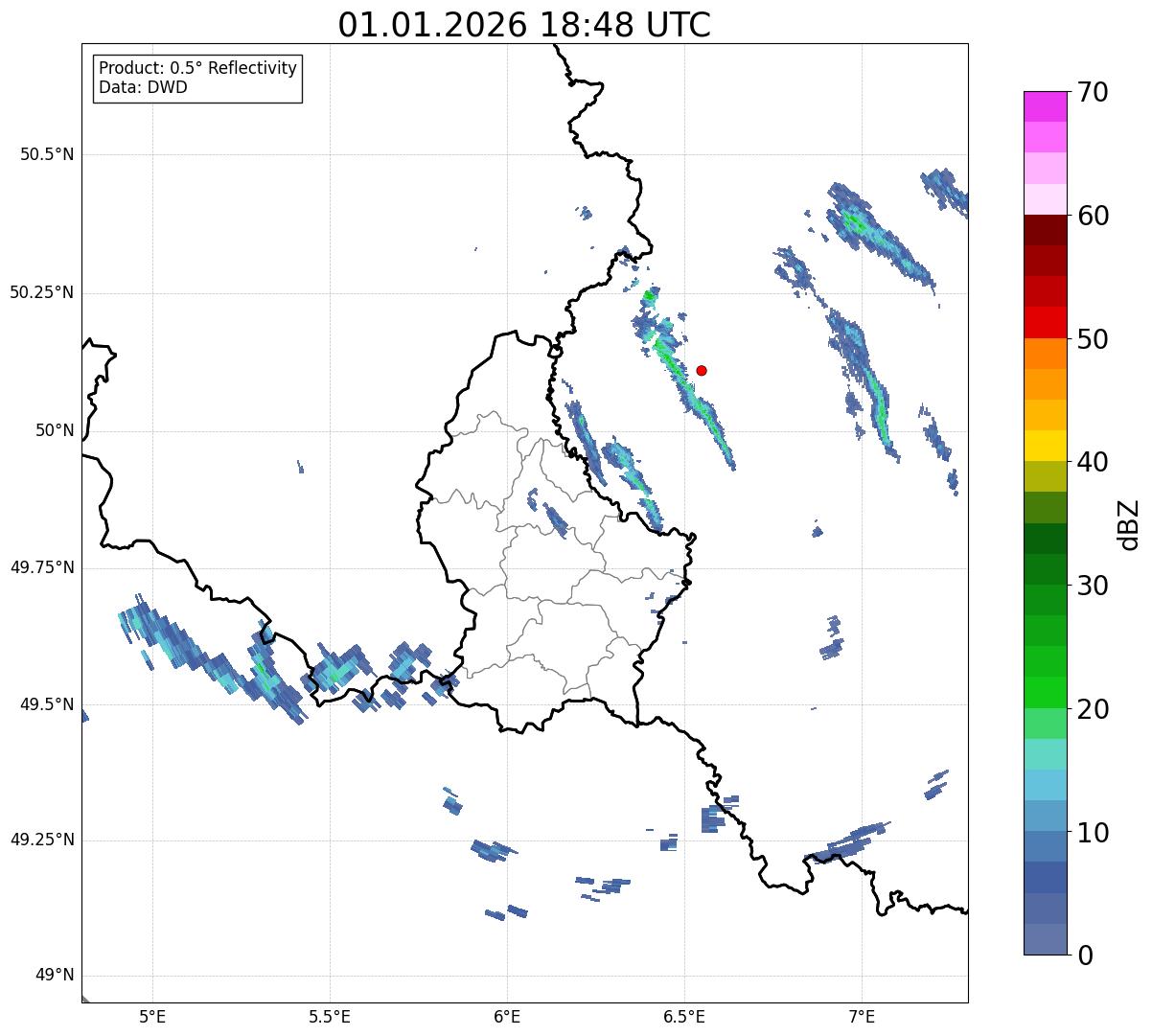Pick the magenta swatch at colorbar top
Image resolution: width=1152 pixels, height=1036 pixels.
(x=1045, y=106)
